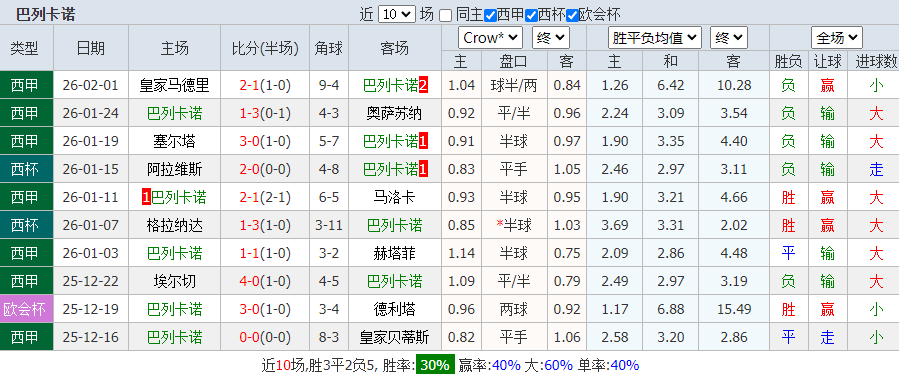Click the 球半/两 handicap in the 皇家马德里 row
Viewport: 899px width, 374px height.
tap(514, 85)
